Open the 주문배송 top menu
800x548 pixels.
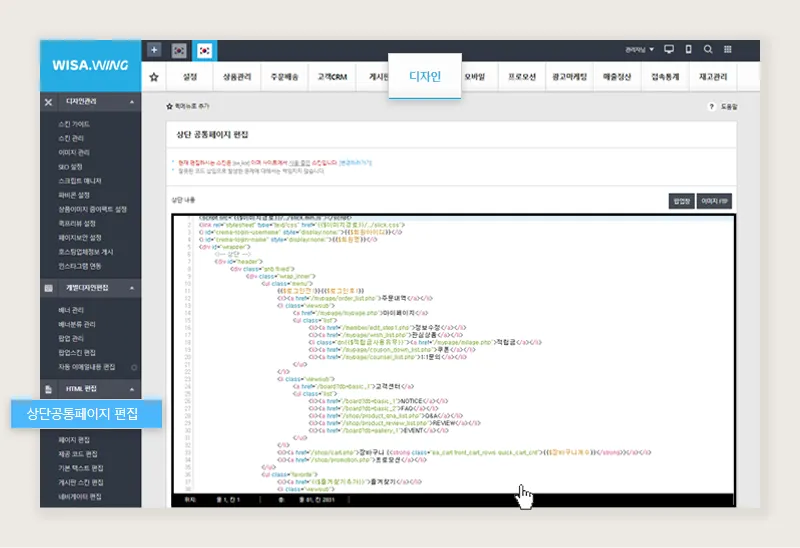point(285,77)
